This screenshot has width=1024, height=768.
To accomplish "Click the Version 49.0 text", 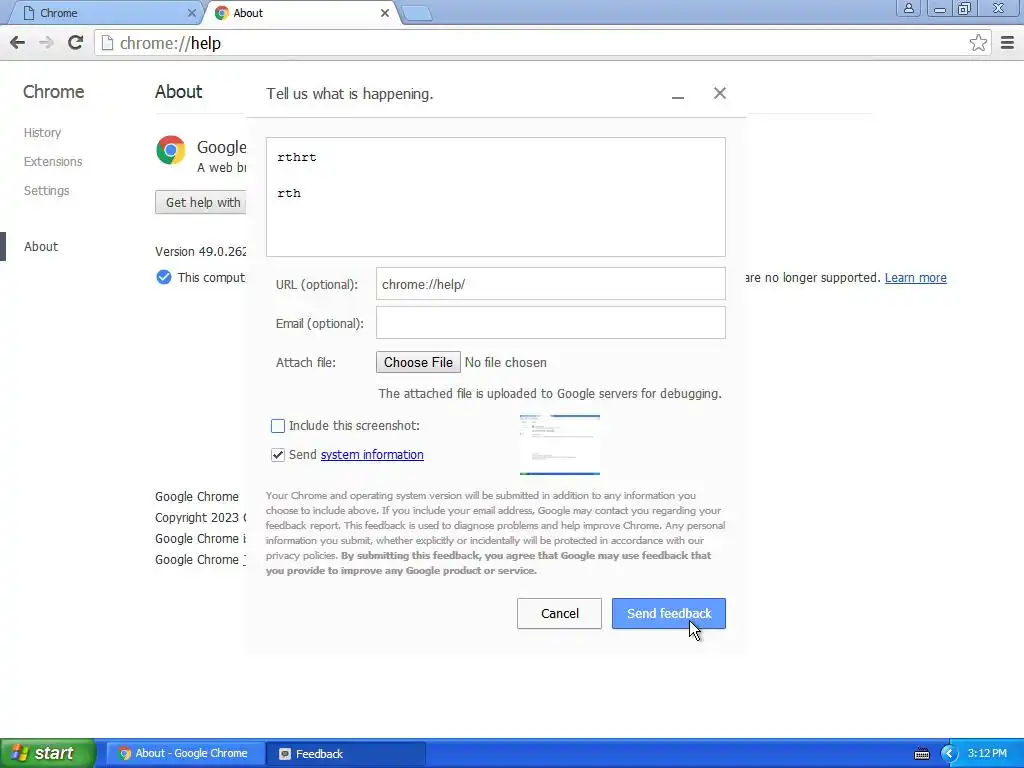I will [200, 251].
